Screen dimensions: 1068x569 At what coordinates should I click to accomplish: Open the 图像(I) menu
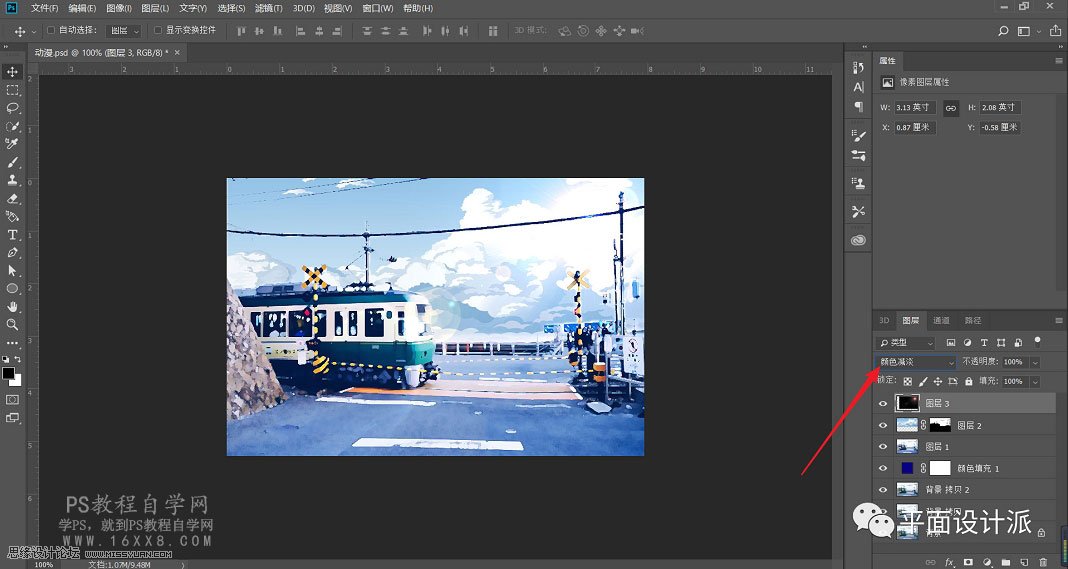pos(119,8)
